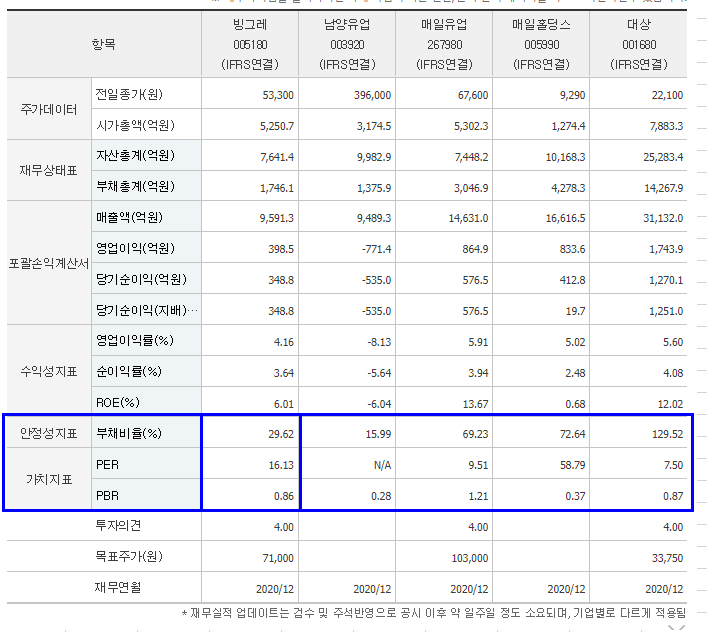This screenshot has height=632, width=707.
Task: Click 남양유업 operating margin -8.13
Action: point(379,342)
